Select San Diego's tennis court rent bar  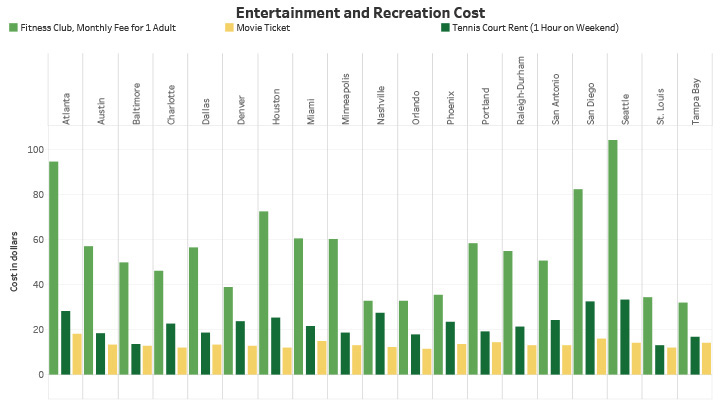pos(590,338)
